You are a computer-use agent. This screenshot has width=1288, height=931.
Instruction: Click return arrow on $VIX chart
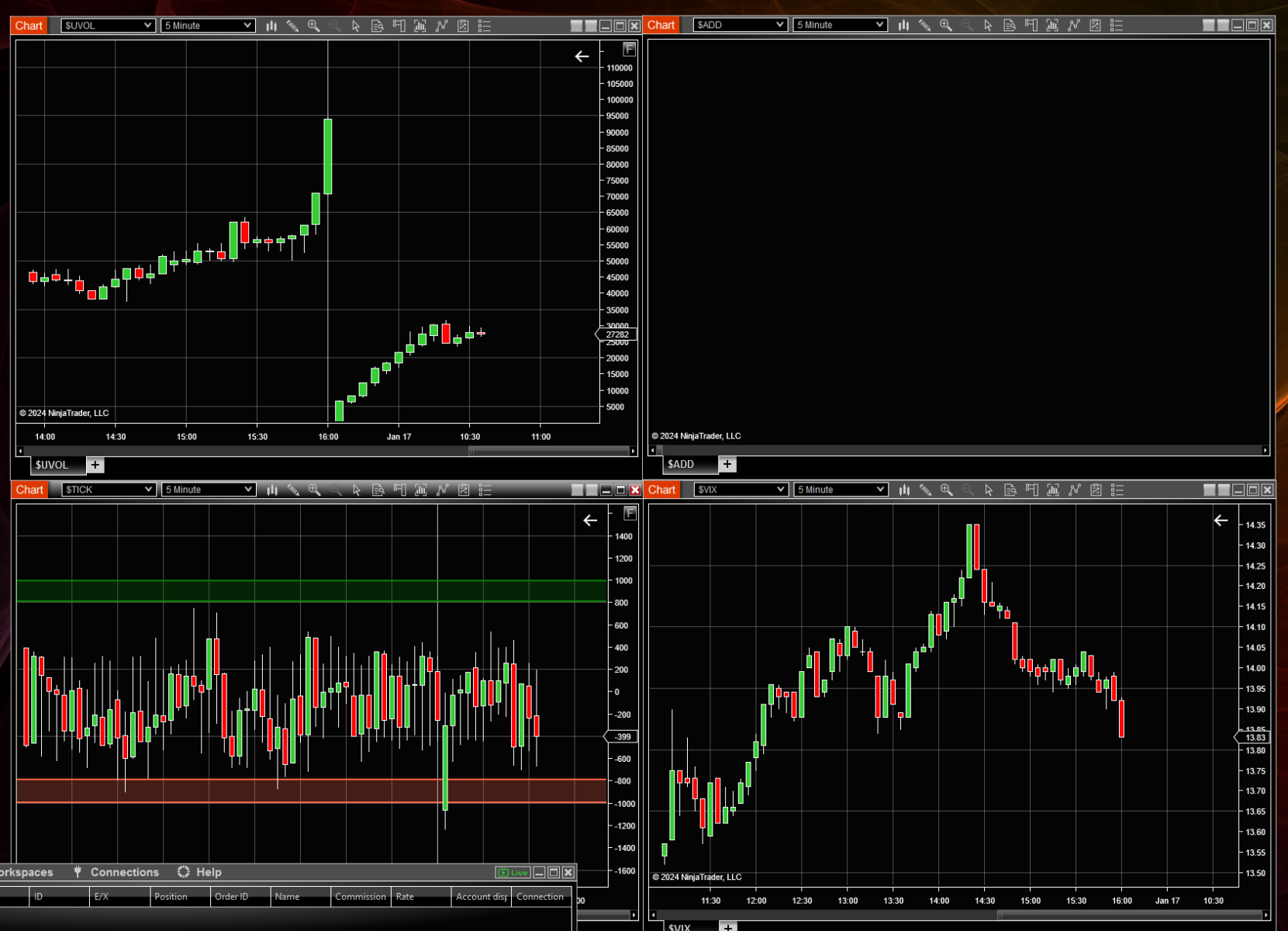pyautogui.click(x=1221, y=520)
